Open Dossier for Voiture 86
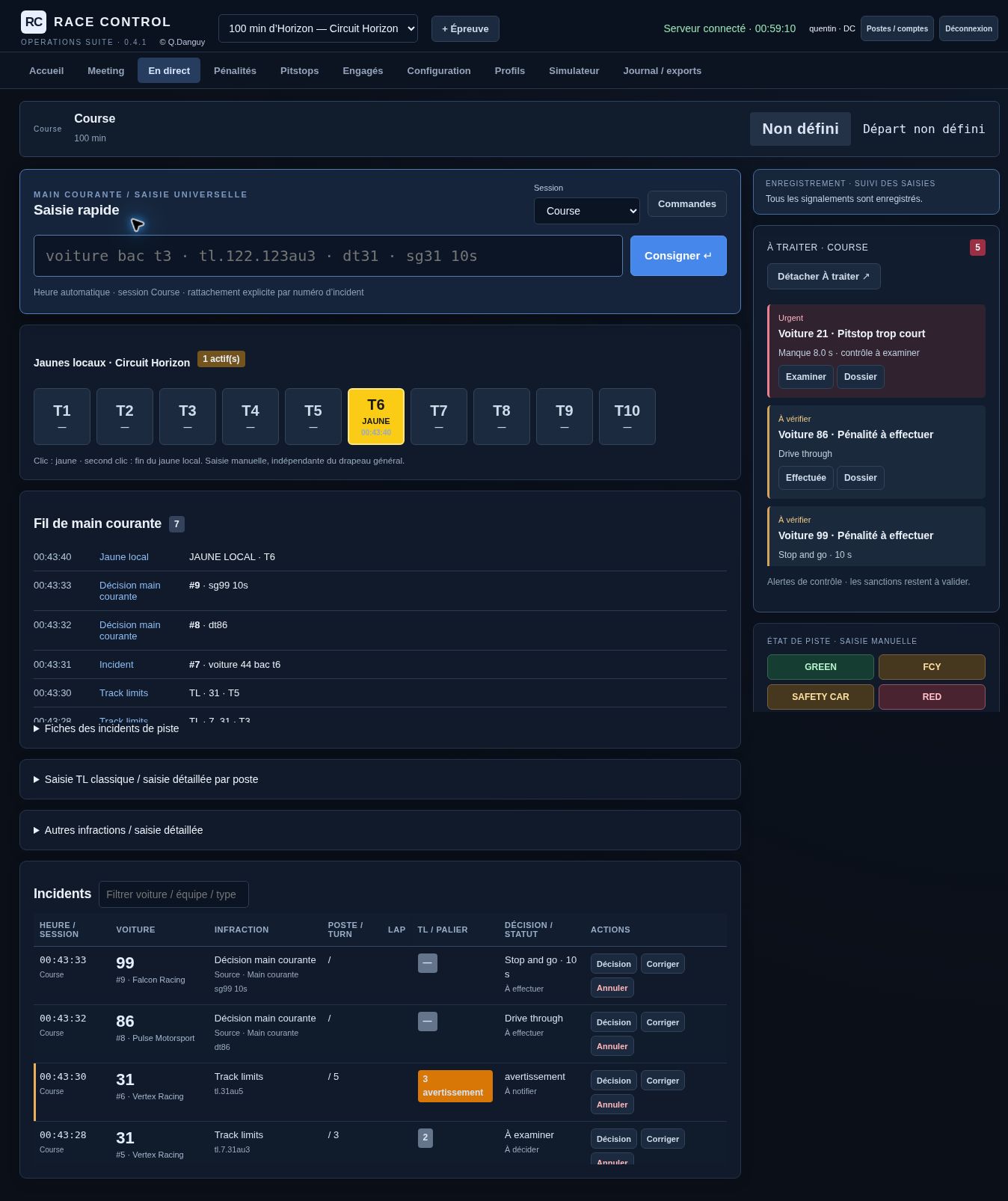This screenshot has height=1201, width=1008. click(x=860, y=478)
